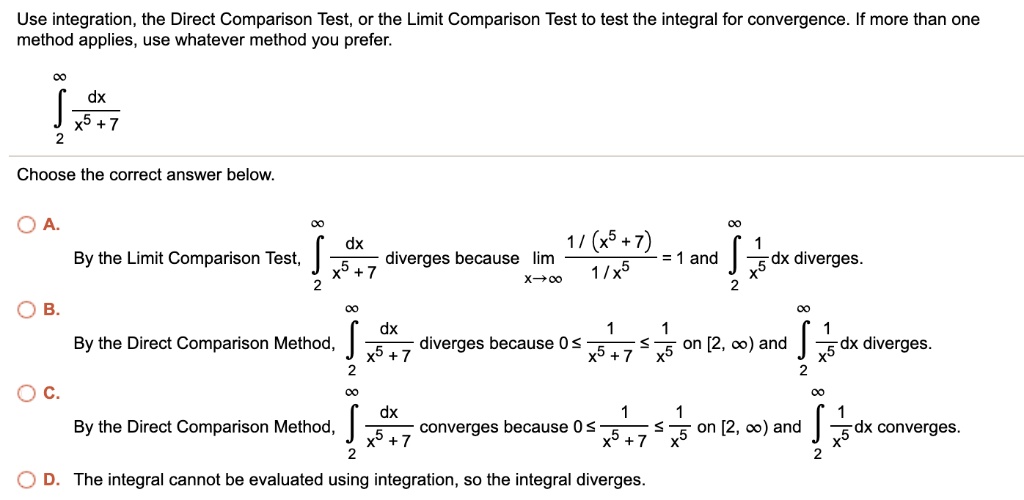This screenshot has width=1024, height=500.
Task: Select radio button for answer B
Action: click(x=27, y=310)
